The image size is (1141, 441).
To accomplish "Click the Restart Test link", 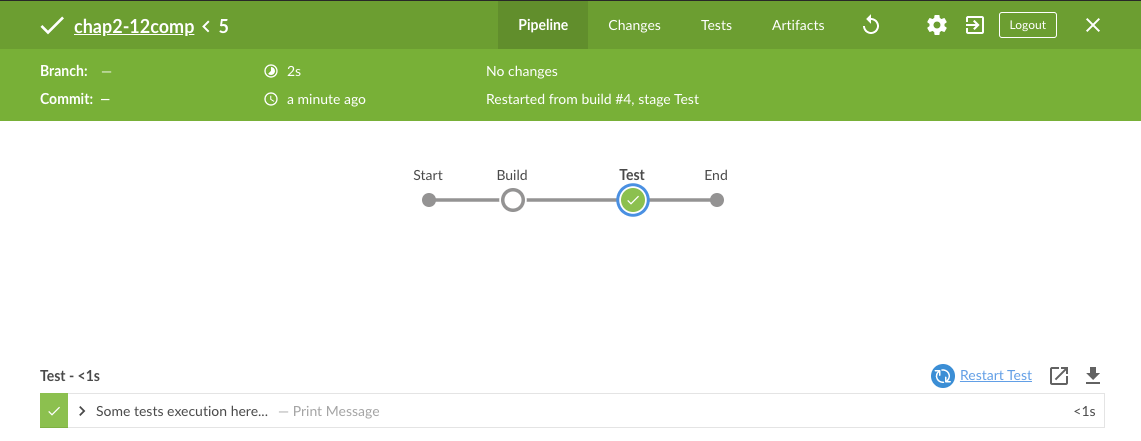I will (x=996, y=376).
